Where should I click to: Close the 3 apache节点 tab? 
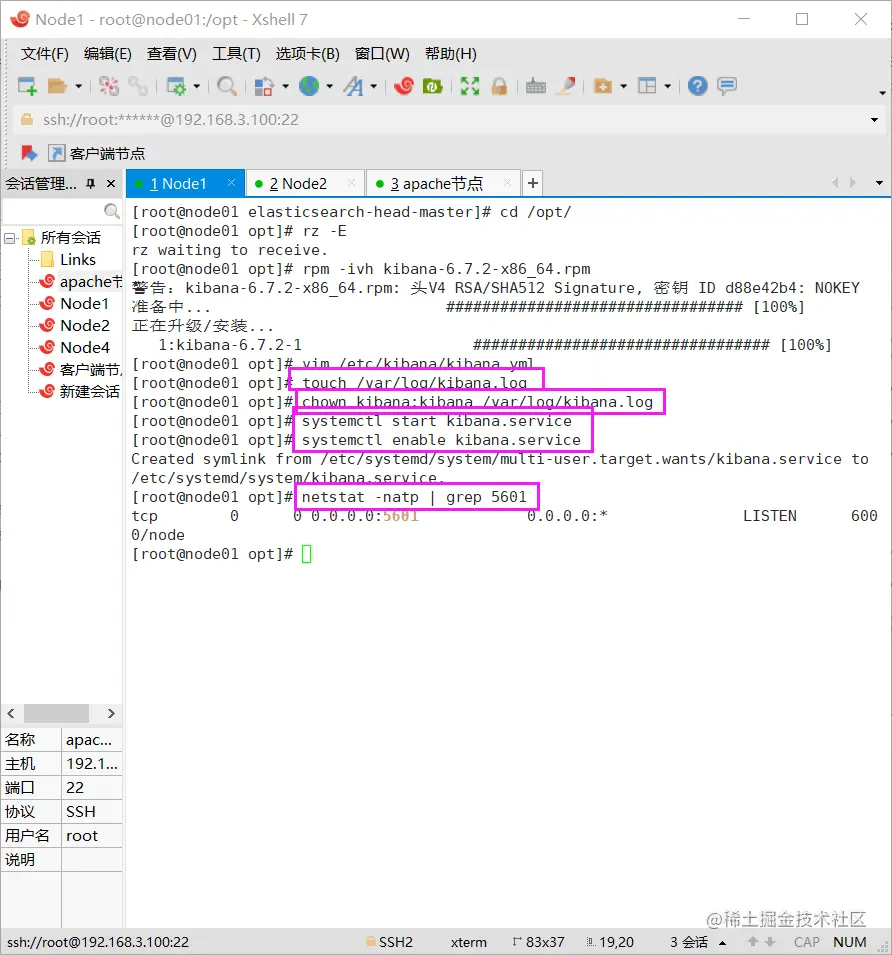[507, 183]
